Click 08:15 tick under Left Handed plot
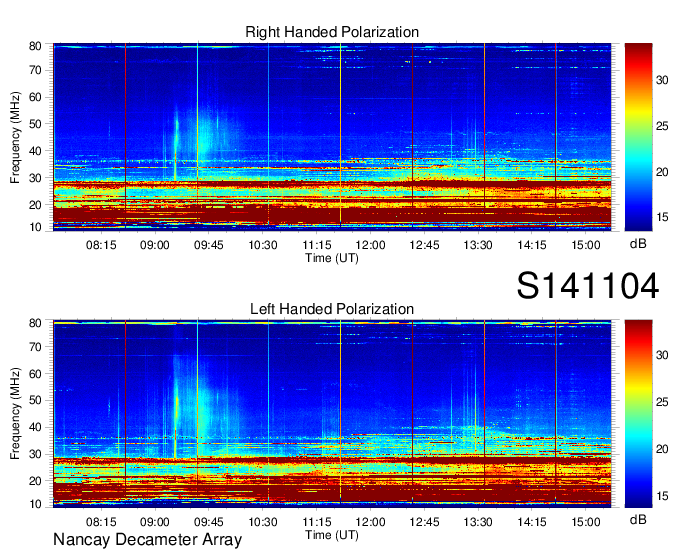 (x=101, y=522)
